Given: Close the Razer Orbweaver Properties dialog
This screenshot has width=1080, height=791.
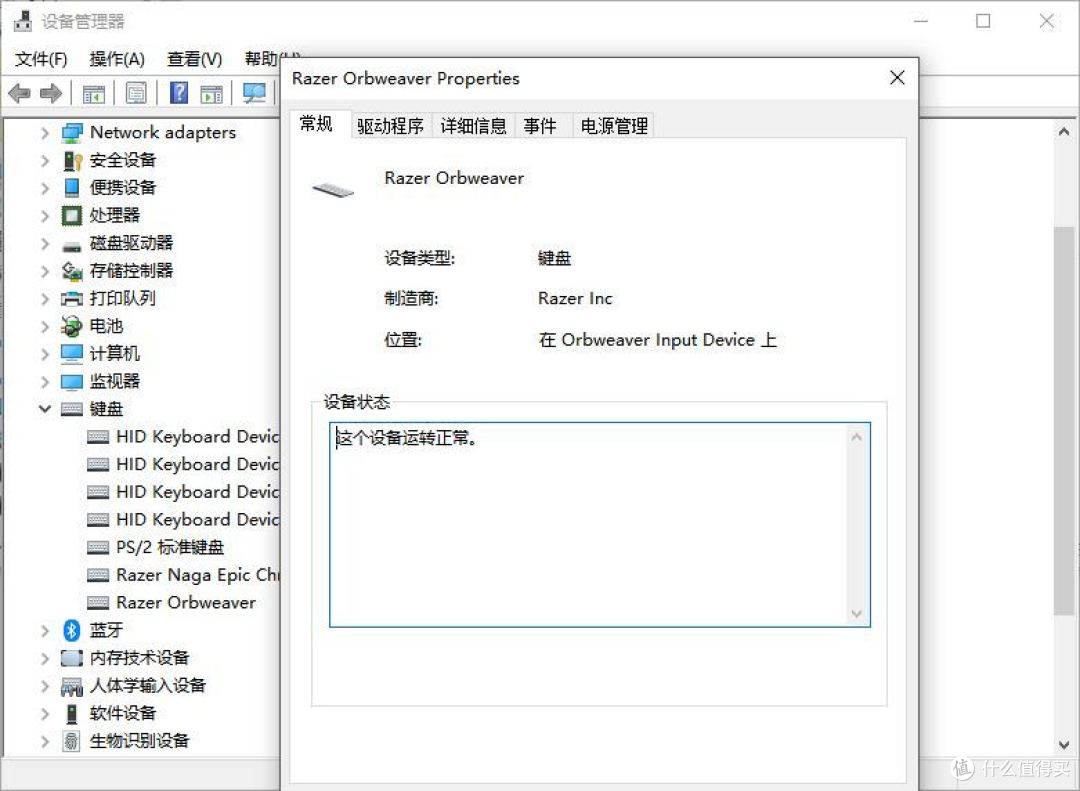Looking at the screenshot, I should (897, 78).
